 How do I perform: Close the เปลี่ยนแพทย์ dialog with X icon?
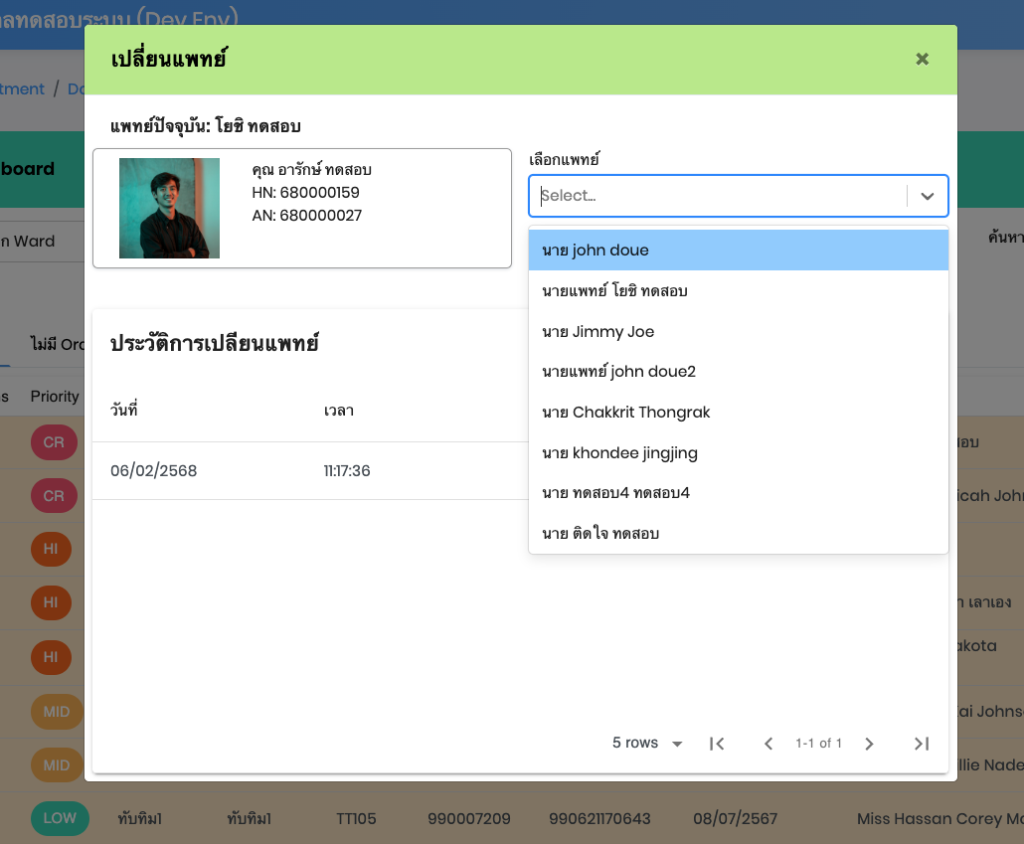(922, 59)
